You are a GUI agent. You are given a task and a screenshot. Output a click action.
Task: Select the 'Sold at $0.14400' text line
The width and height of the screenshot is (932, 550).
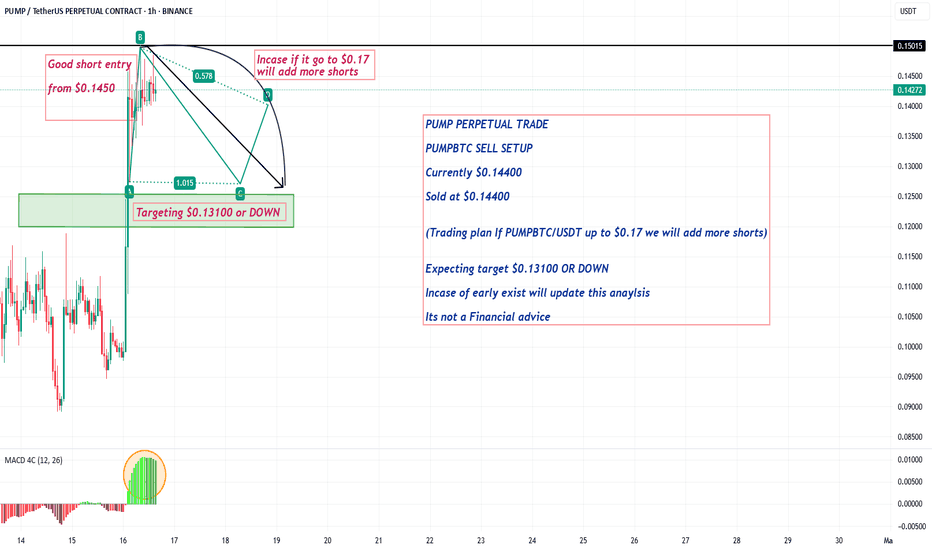pyautogui.click(x=467, y=196)
